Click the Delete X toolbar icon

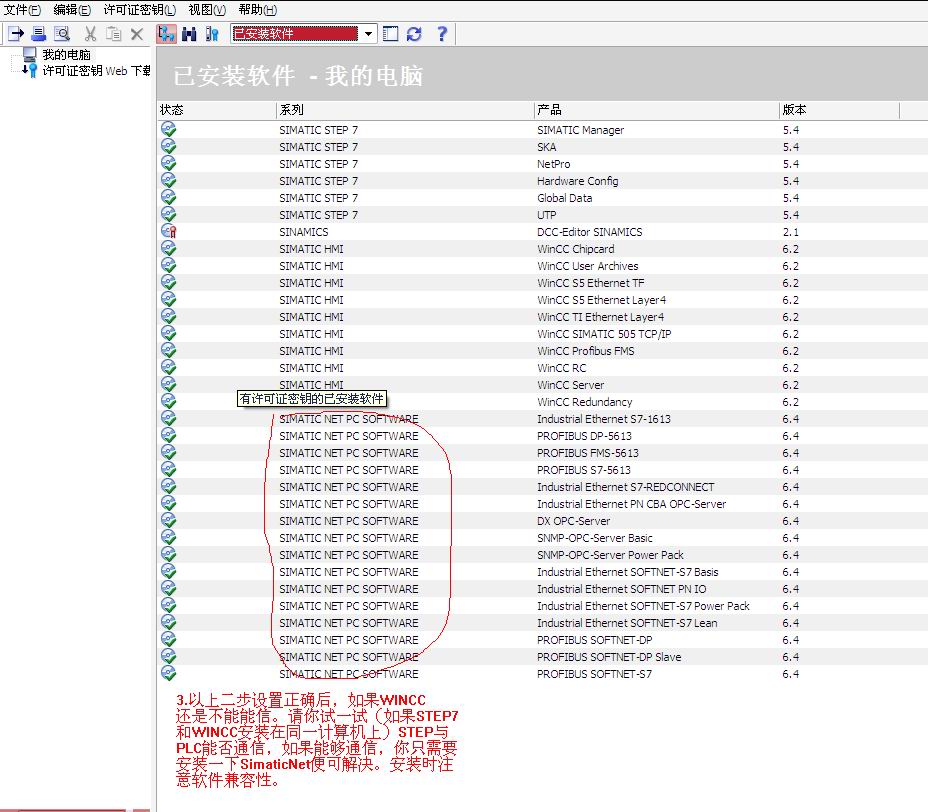[x=137, y=34]
